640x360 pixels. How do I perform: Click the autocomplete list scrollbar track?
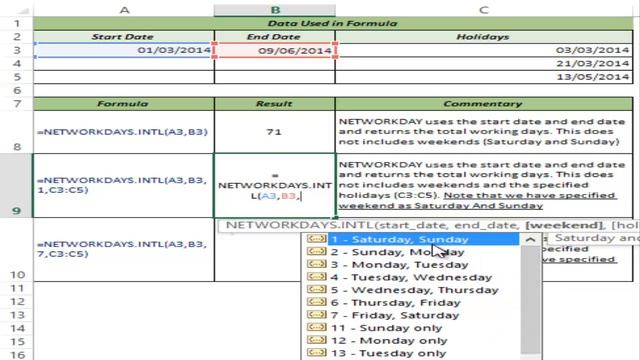coord(531,302)
